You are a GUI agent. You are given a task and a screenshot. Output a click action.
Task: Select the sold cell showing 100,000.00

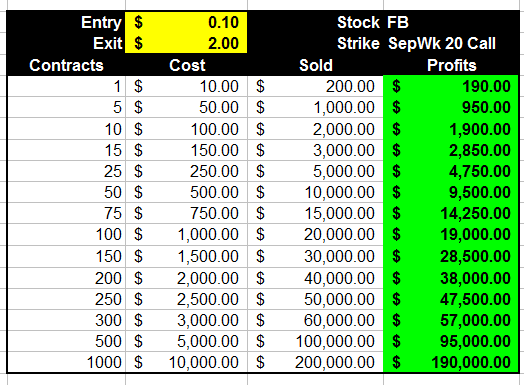pos(315,341)
